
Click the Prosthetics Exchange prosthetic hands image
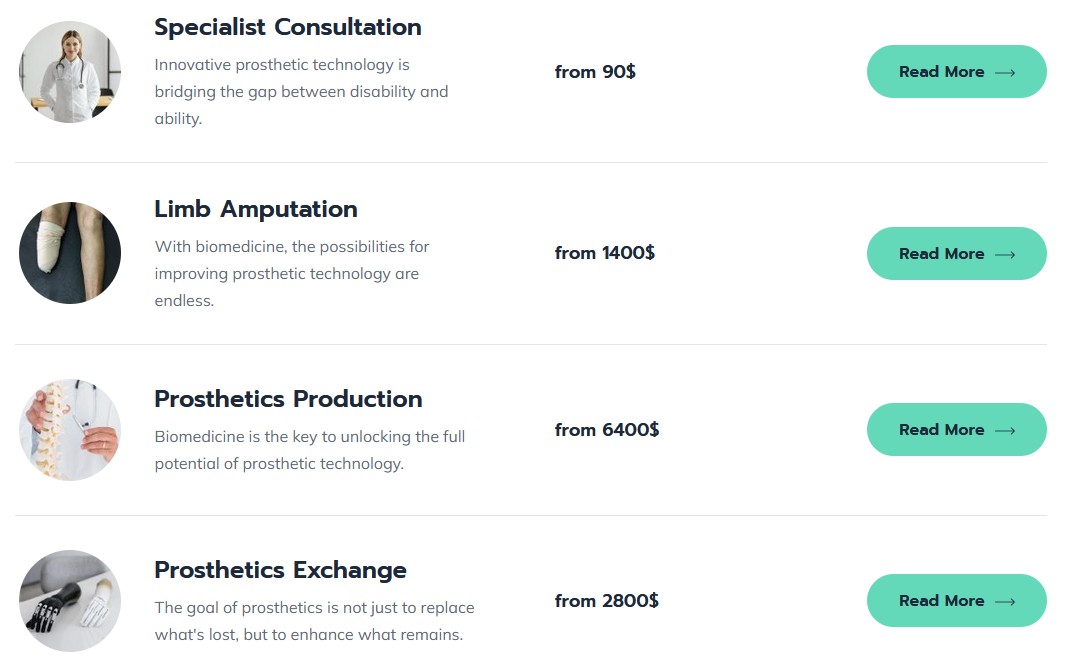tap(70, 601)
